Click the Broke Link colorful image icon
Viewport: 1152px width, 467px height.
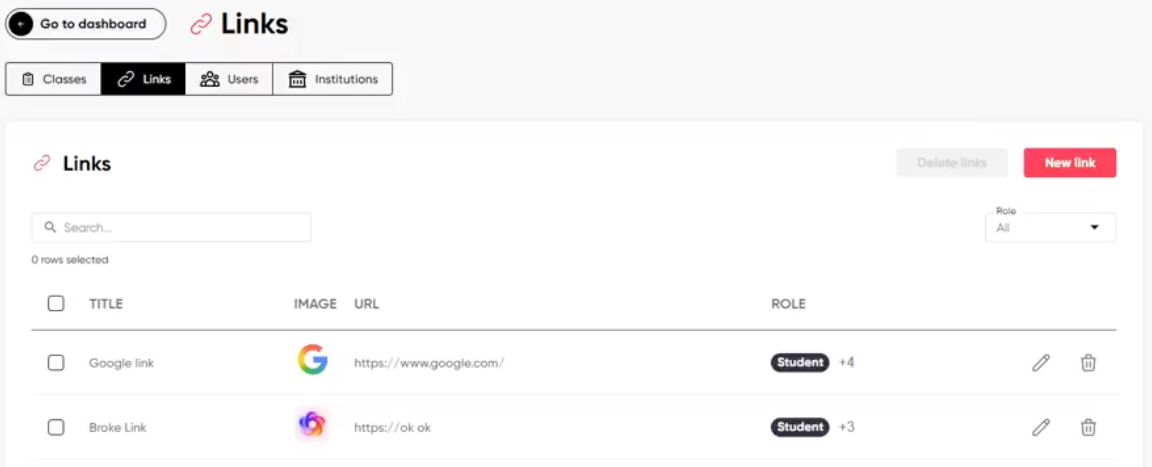(312, 424)
